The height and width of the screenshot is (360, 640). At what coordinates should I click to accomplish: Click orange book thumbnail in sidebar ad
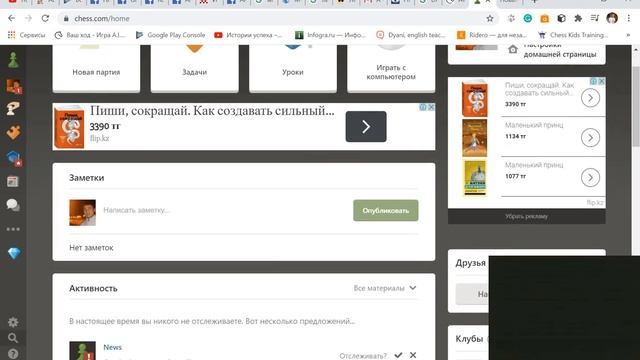click(474, 98)
